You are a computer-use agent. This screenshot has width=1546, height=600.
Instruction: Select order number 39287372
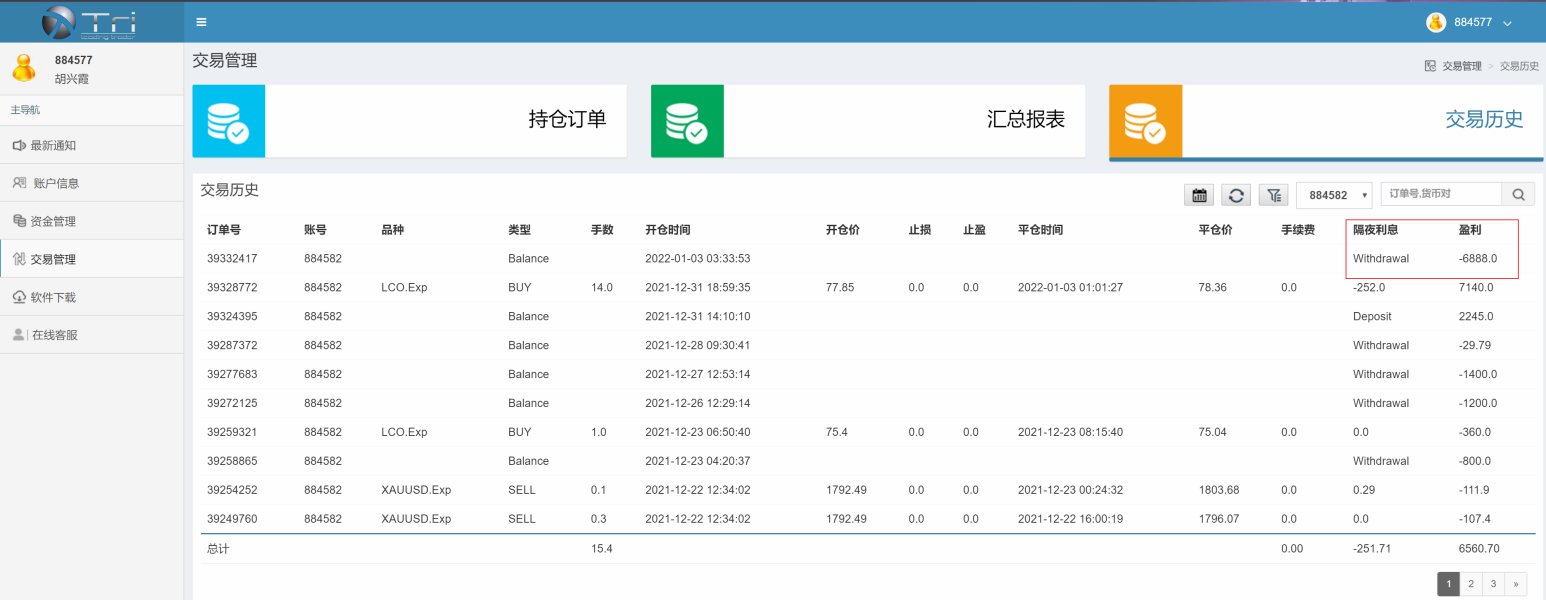point(232,345)
